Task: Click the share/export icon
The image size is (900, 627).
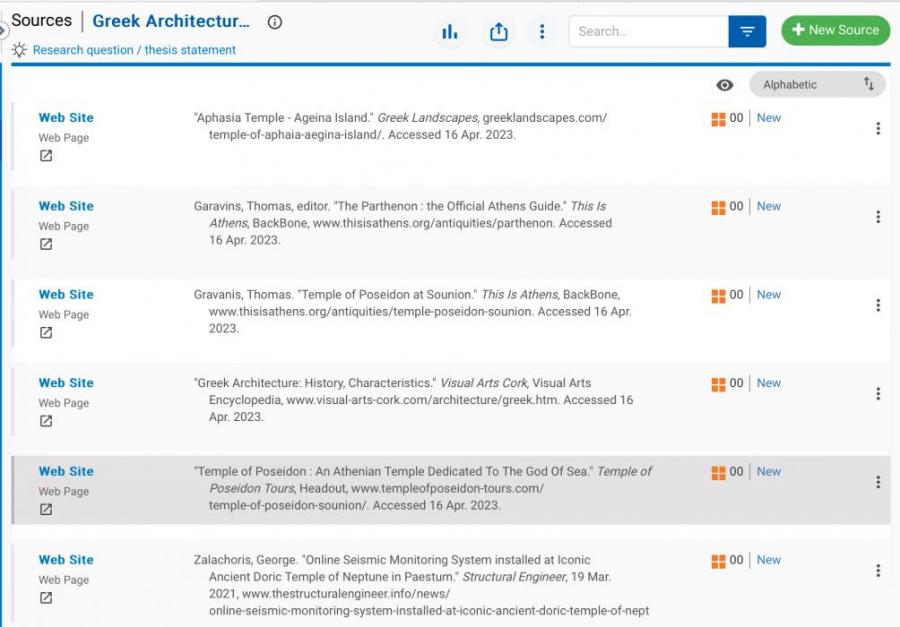Action: [x=499, y=32]
